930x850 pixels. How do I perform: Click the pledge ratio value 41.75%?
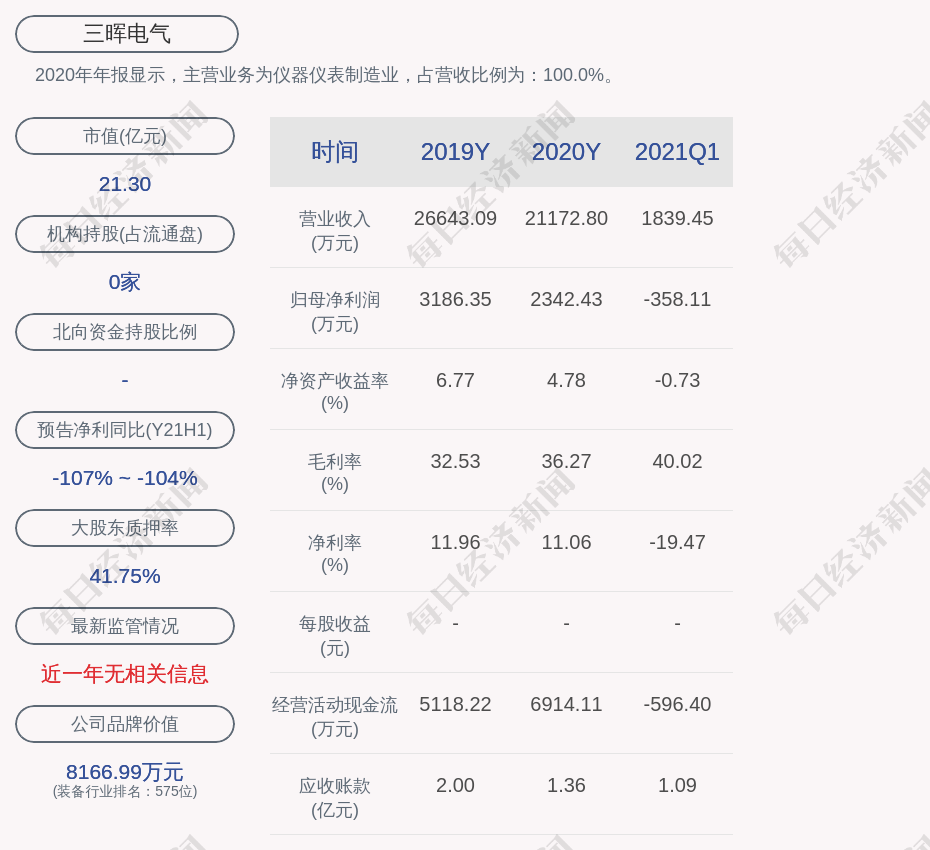pyautogui.click(x=125, y=576)
